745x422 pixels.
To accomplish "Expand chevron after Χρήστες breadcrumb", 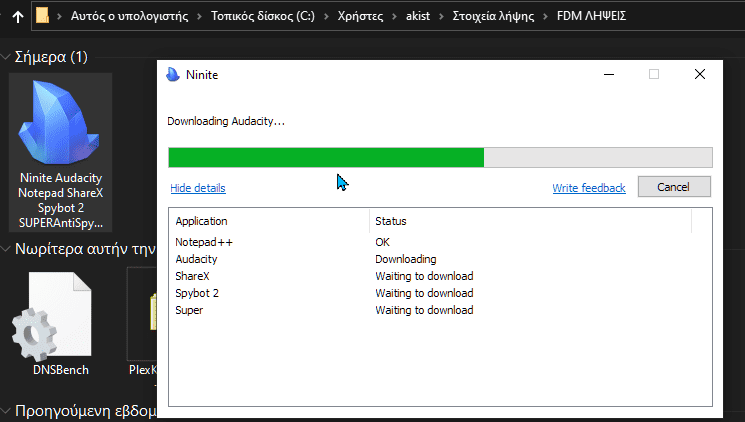I will point(395,17).
